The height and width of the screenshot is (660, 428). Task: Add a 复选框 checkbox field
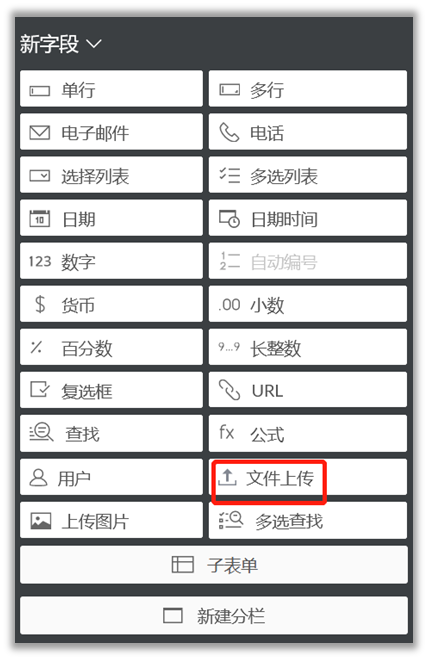pos(112,390)
